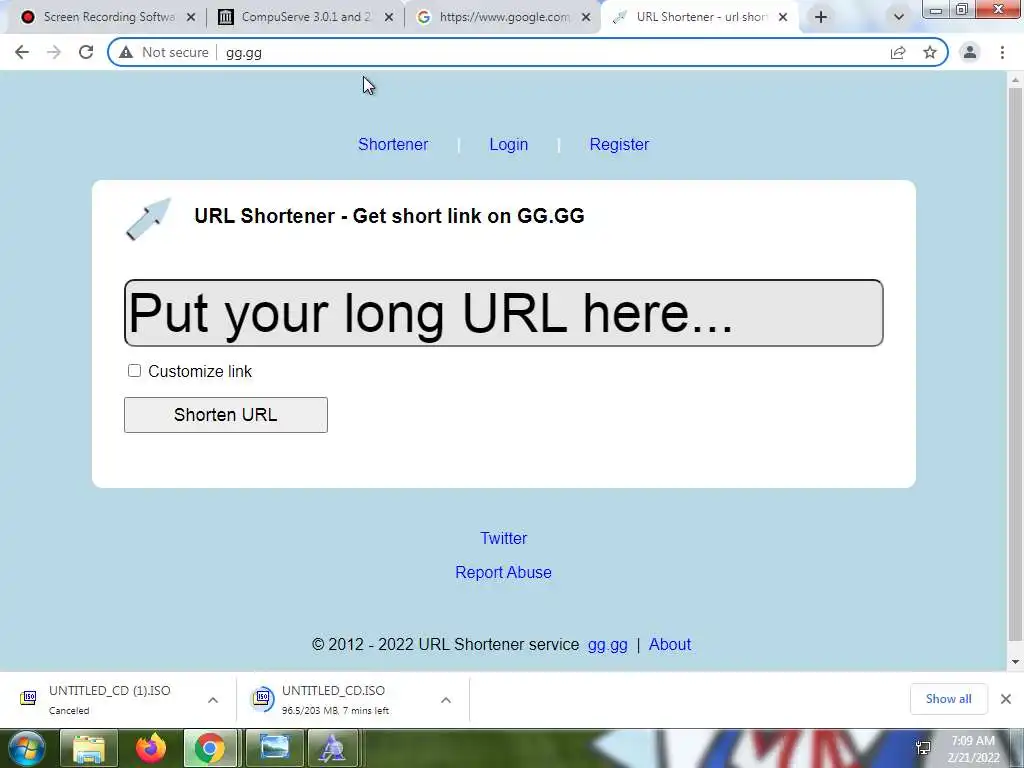Image resolution: width=1024 pixels, height=768 pixels.
Task: Open the Report Abuse link
Action: [504, 572]
